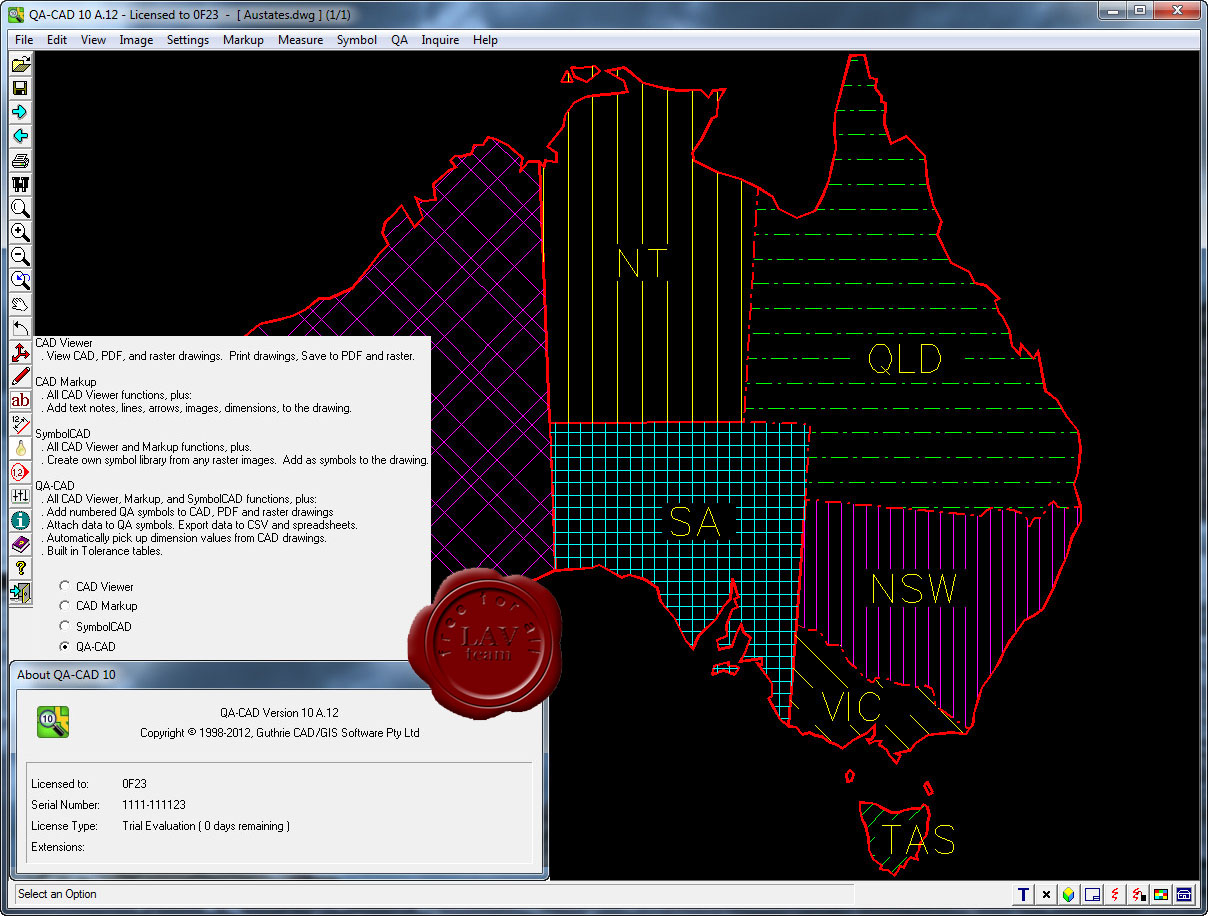1208x916 pixels.
Task: Select the CAD Markup radio button
Action: point(65,605)
